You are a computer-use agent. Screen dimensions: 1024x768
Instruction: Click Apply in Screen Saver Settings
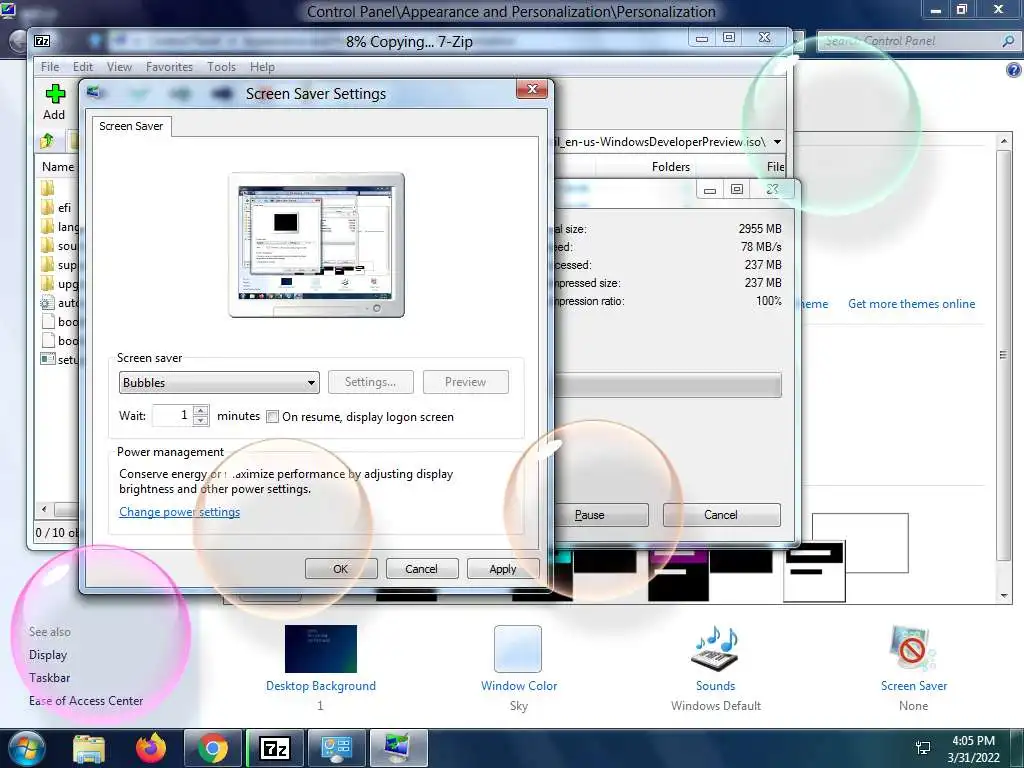pos(503,569)
